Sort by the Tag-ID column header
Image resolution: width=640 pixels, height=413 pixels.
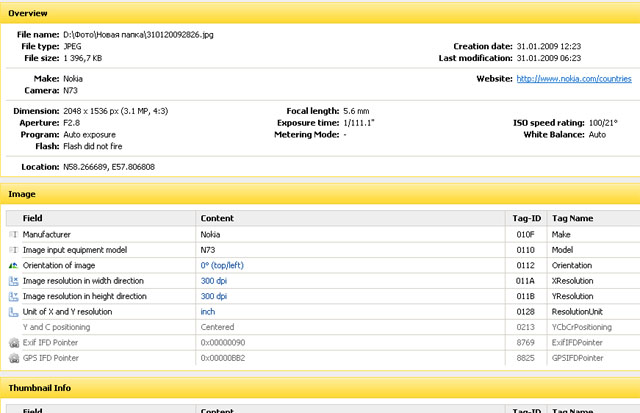(526, 217)
